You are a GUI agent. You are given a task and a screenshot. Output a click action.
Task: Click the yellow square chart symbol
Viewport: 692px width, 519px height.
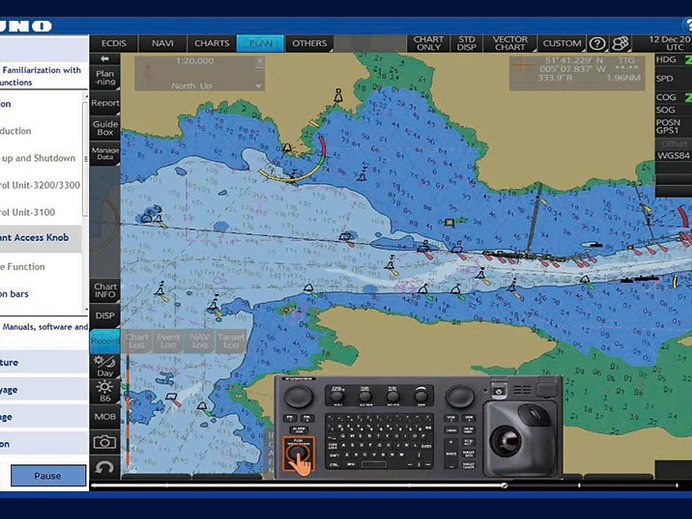coord(449,222)
